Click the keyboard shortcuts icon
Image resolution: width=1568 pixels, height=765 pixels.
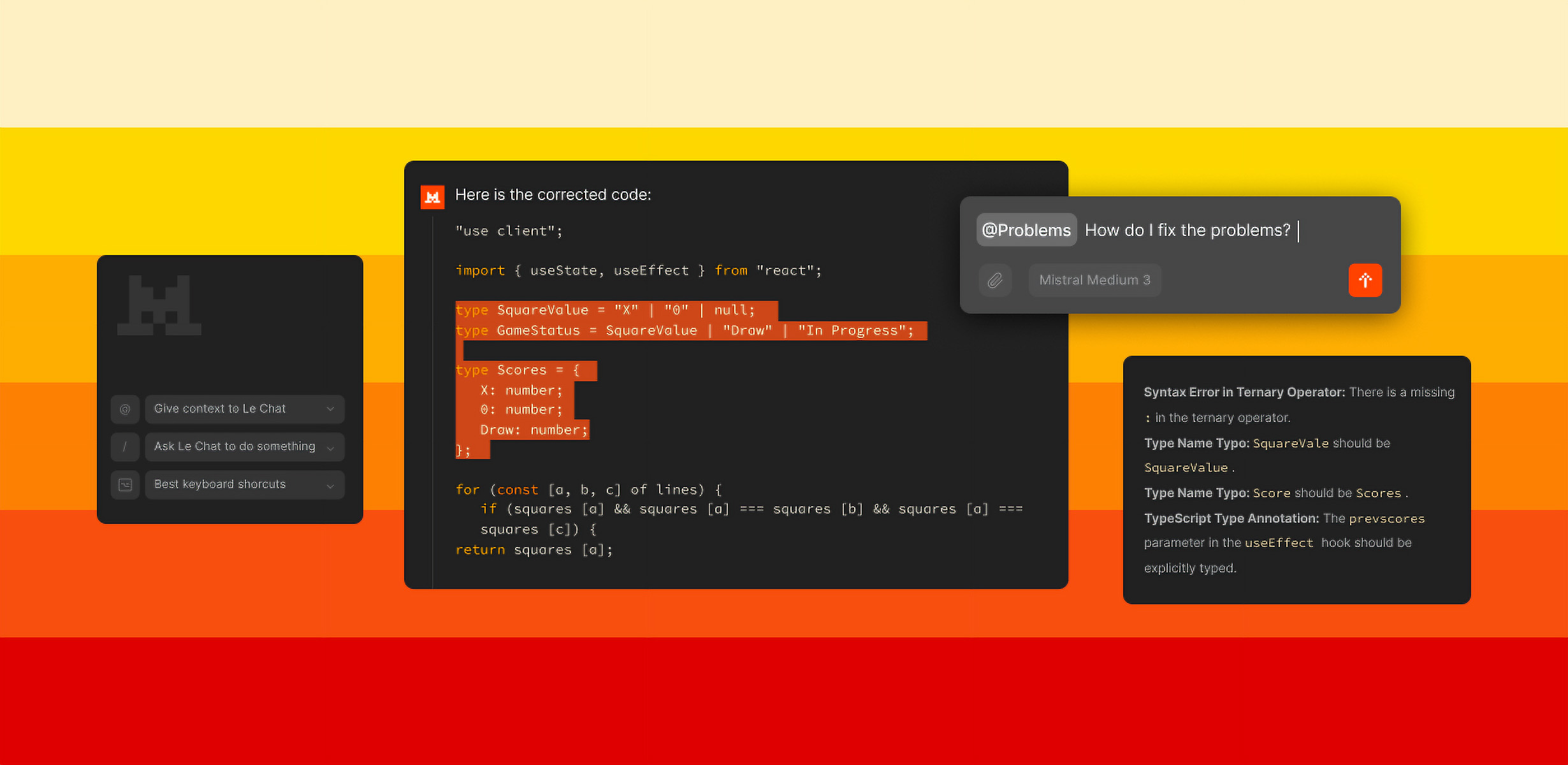tap(125, 484)
